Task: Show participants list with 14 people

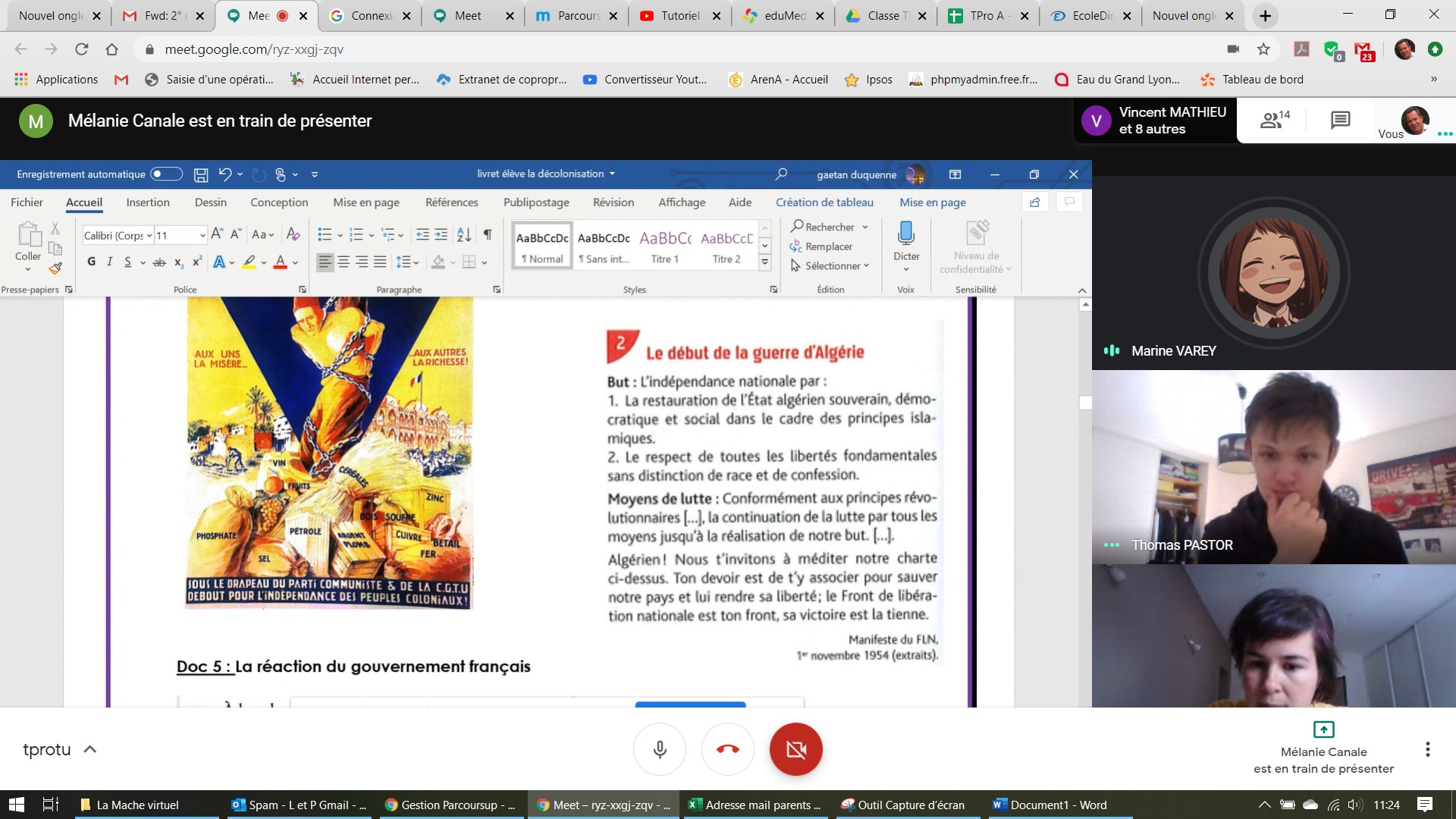Action: point(1274,120)
